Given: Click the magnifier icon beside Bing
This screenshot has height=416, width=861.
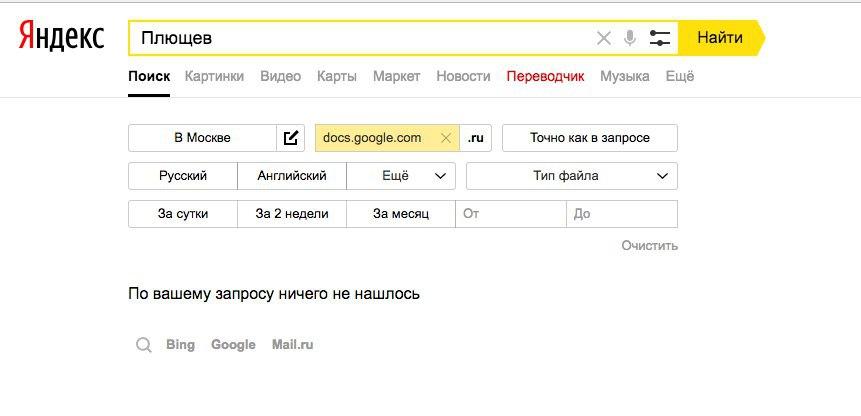Looking at the screenshot, I should 144,345.
